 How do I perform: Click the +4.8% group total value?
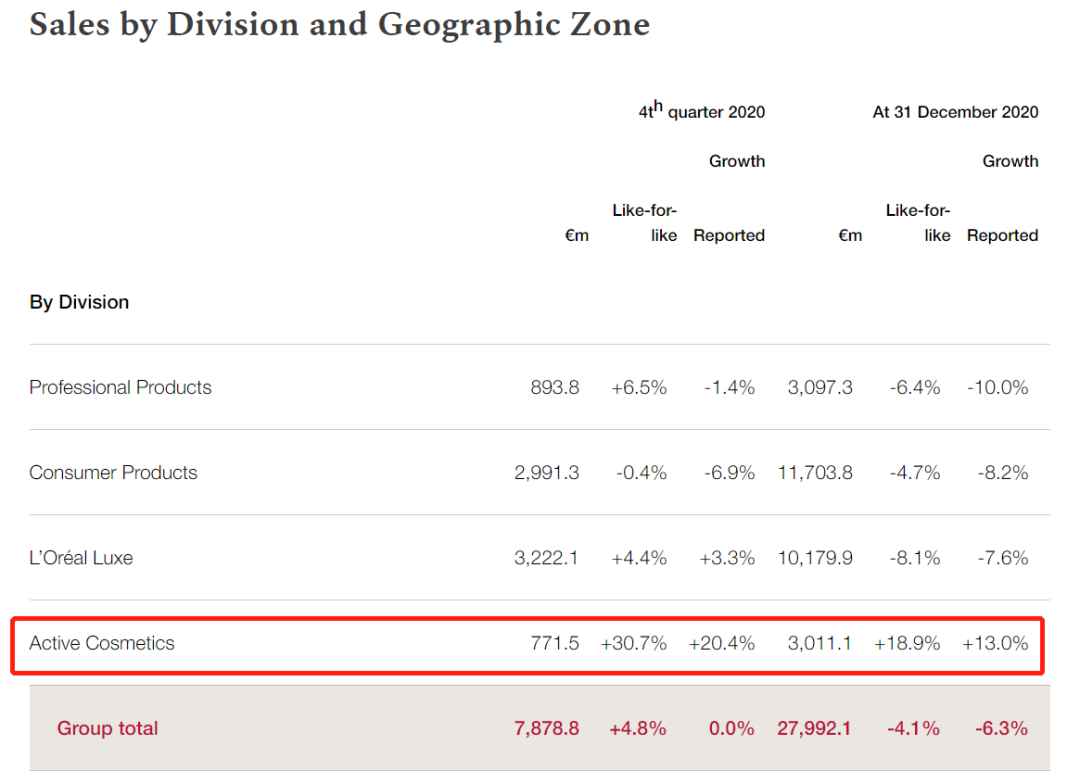click(638, 729)
